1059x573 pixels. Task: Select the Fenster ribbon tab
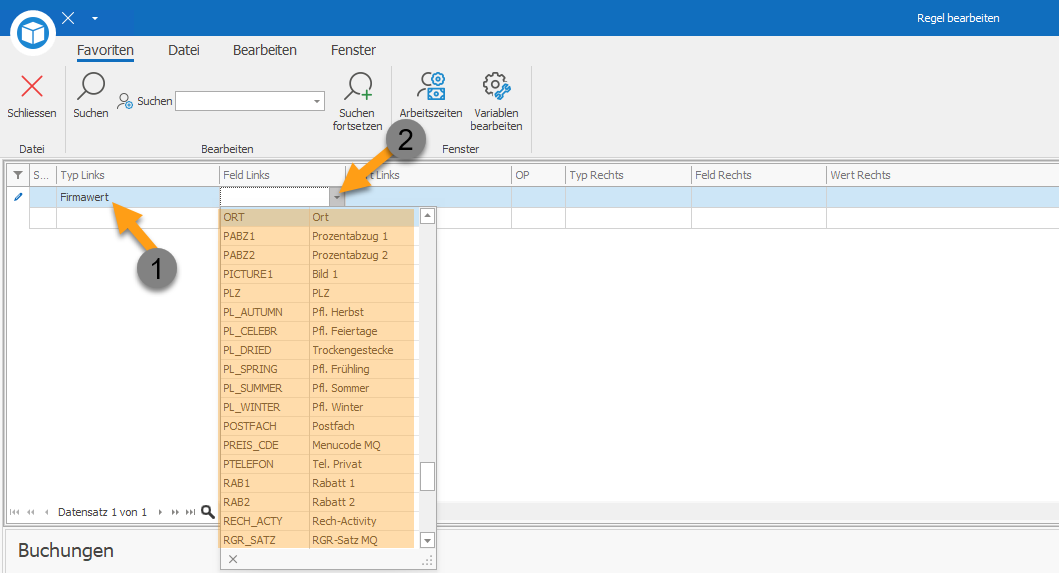(x=353, y=50)
